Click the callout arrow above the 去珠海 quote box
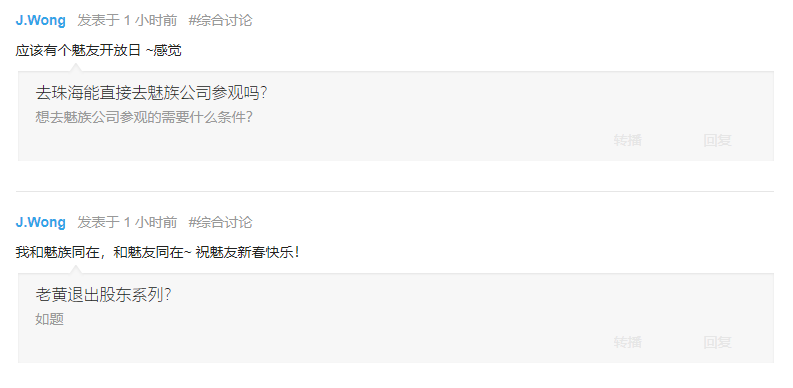 coord(75,68)
